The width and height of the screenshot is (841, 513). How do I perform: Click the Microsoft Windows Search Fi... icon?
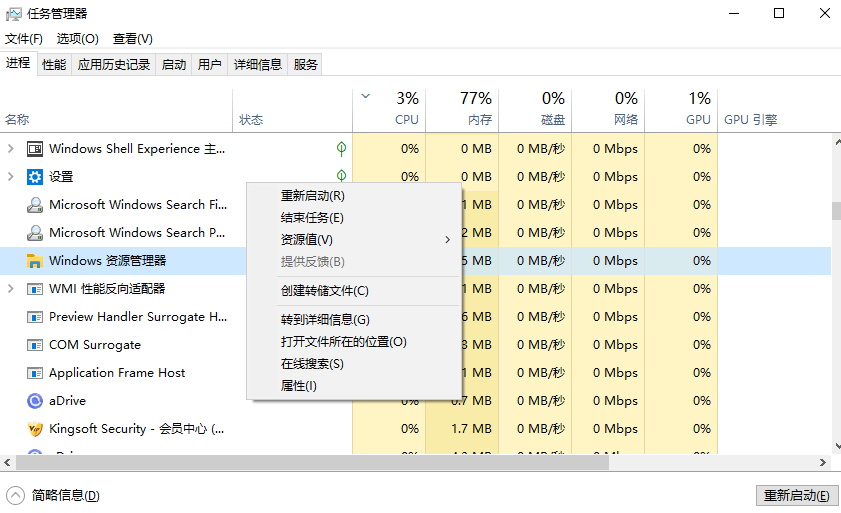[35, 204]
